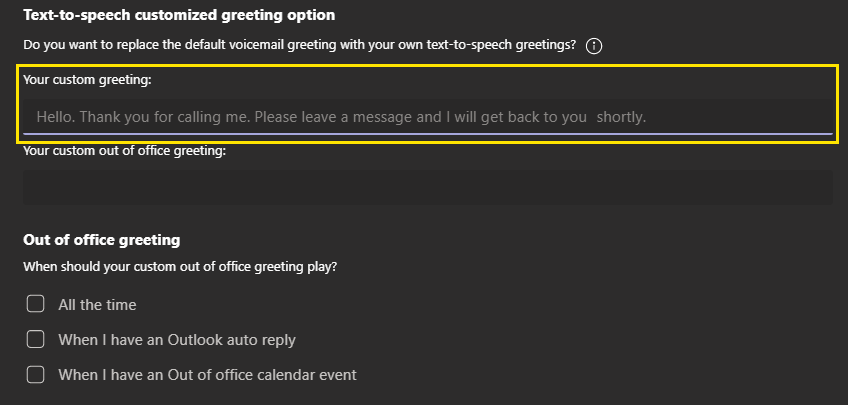The image size is (848, 405).
Task: Click the word shortly in the greeting placeholder
Action: coord(621,117)
